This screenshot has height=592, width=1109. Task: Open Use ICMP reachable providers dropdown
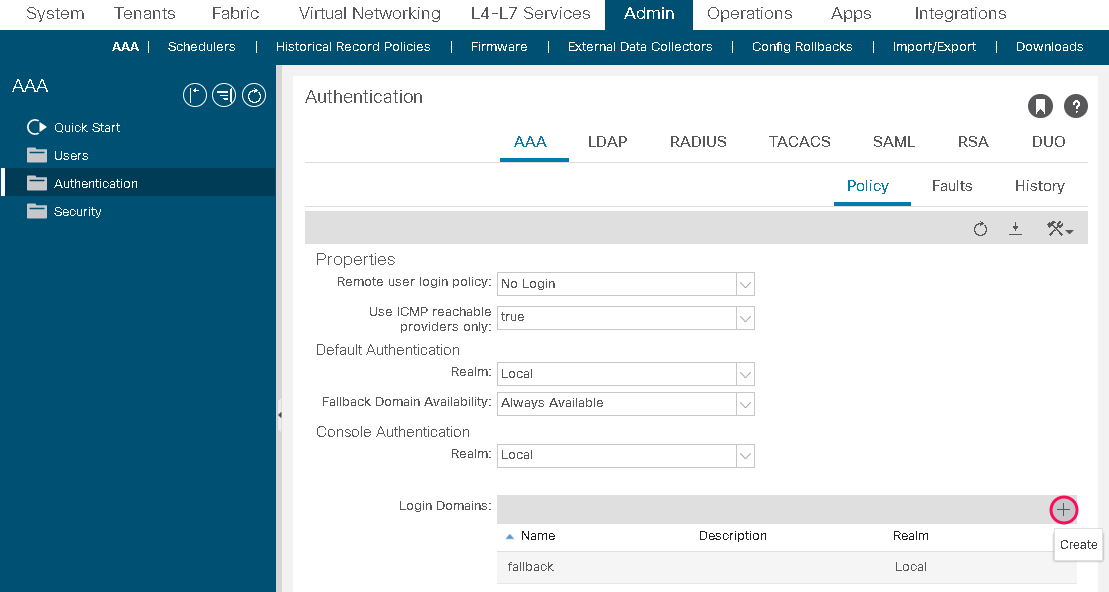tap(745, 318)
